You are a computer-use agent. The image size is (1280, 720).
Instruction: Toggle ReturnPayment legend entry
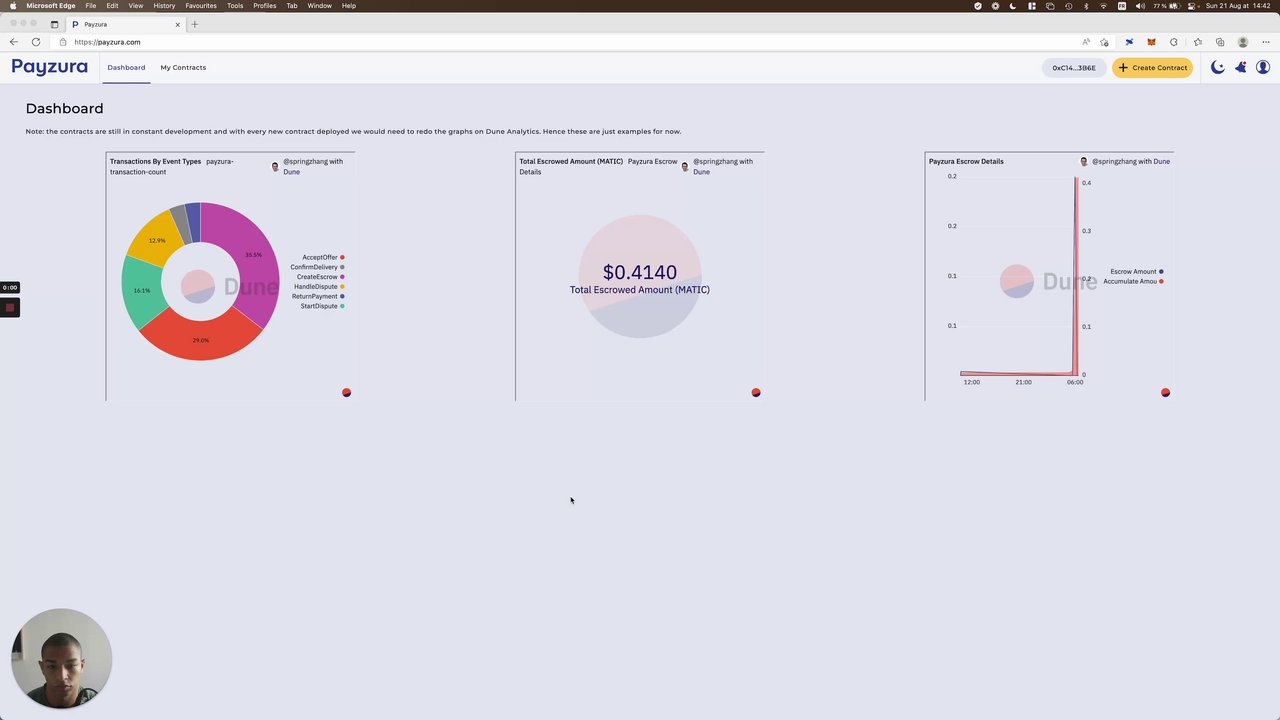point(318,296)
